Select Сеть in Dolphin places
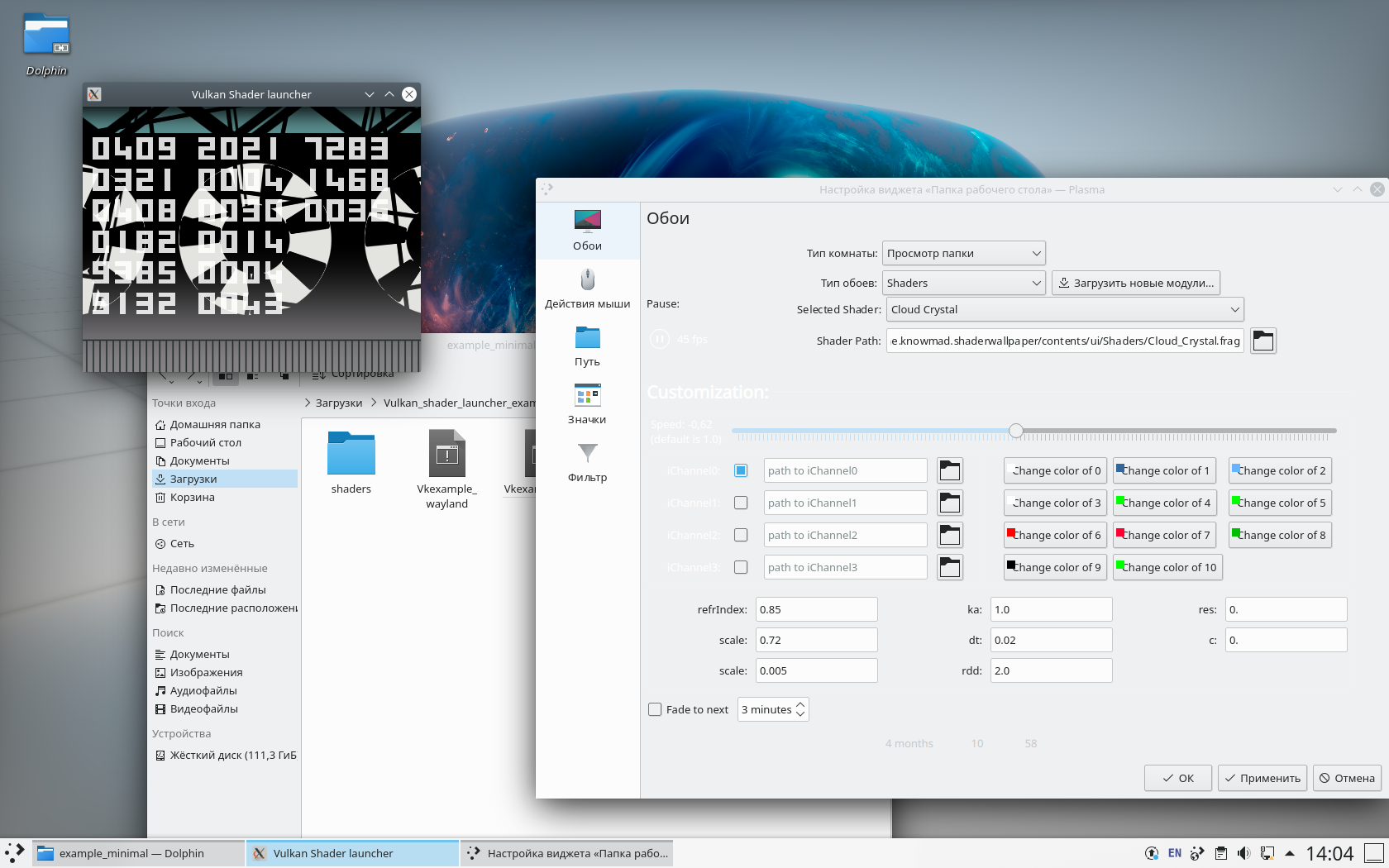 (225, 543)
